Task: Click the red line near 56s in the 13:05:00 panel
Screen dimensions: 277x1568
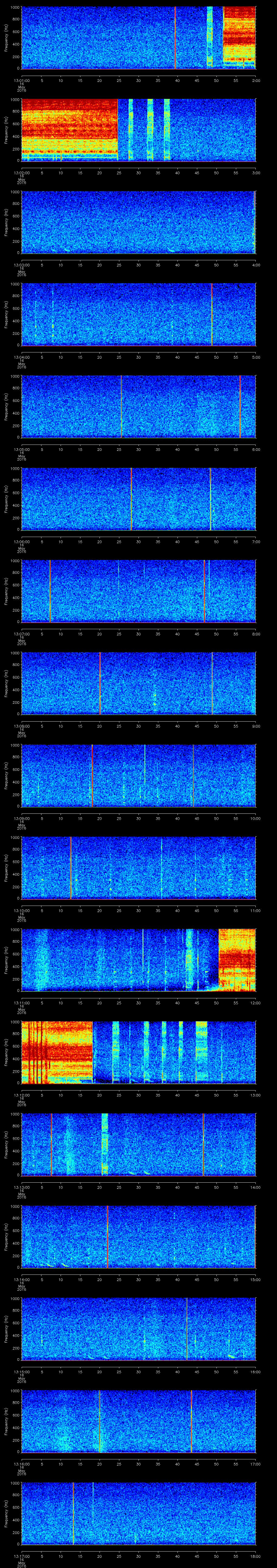Action: [240, 407]
